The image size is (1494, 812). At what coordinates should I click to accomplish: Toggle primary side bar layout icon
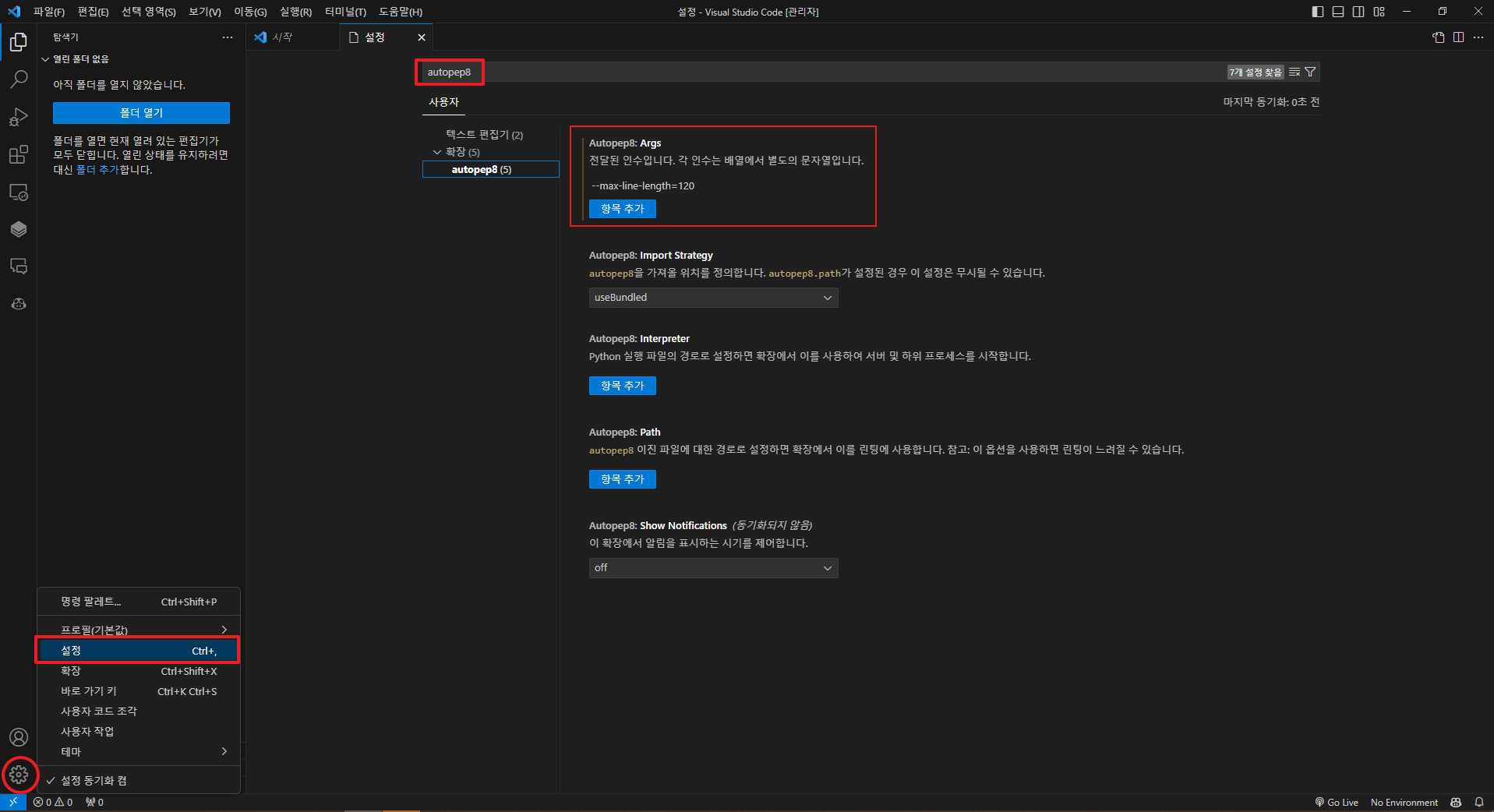coord(1318,12)
